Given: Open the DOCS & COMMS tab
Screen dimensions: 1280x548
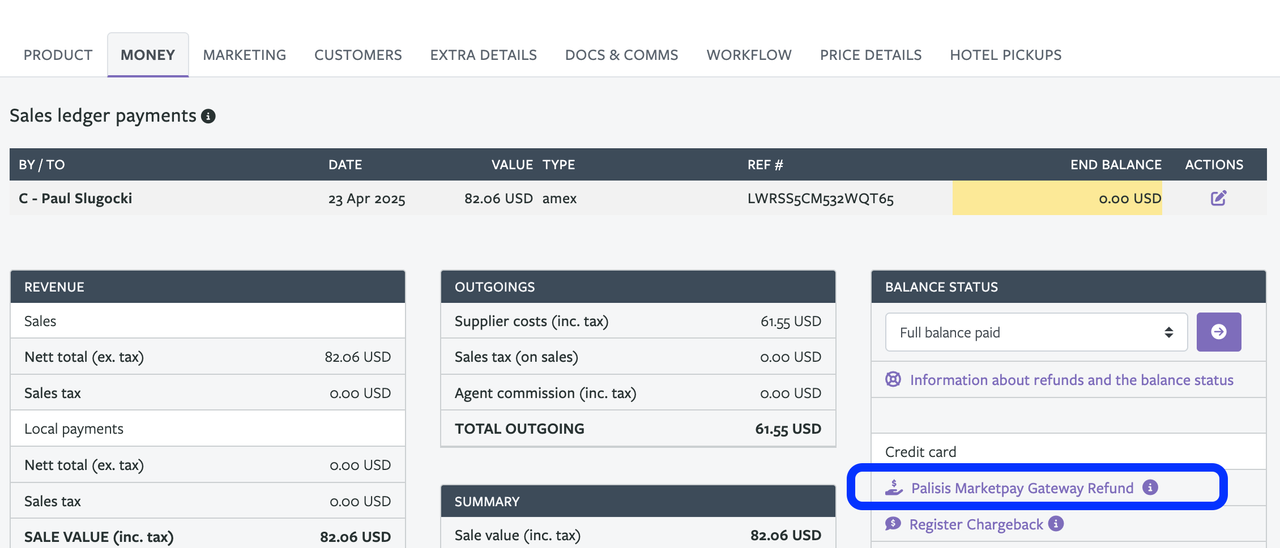Looking at the screenshot, I should click(621, 55).
